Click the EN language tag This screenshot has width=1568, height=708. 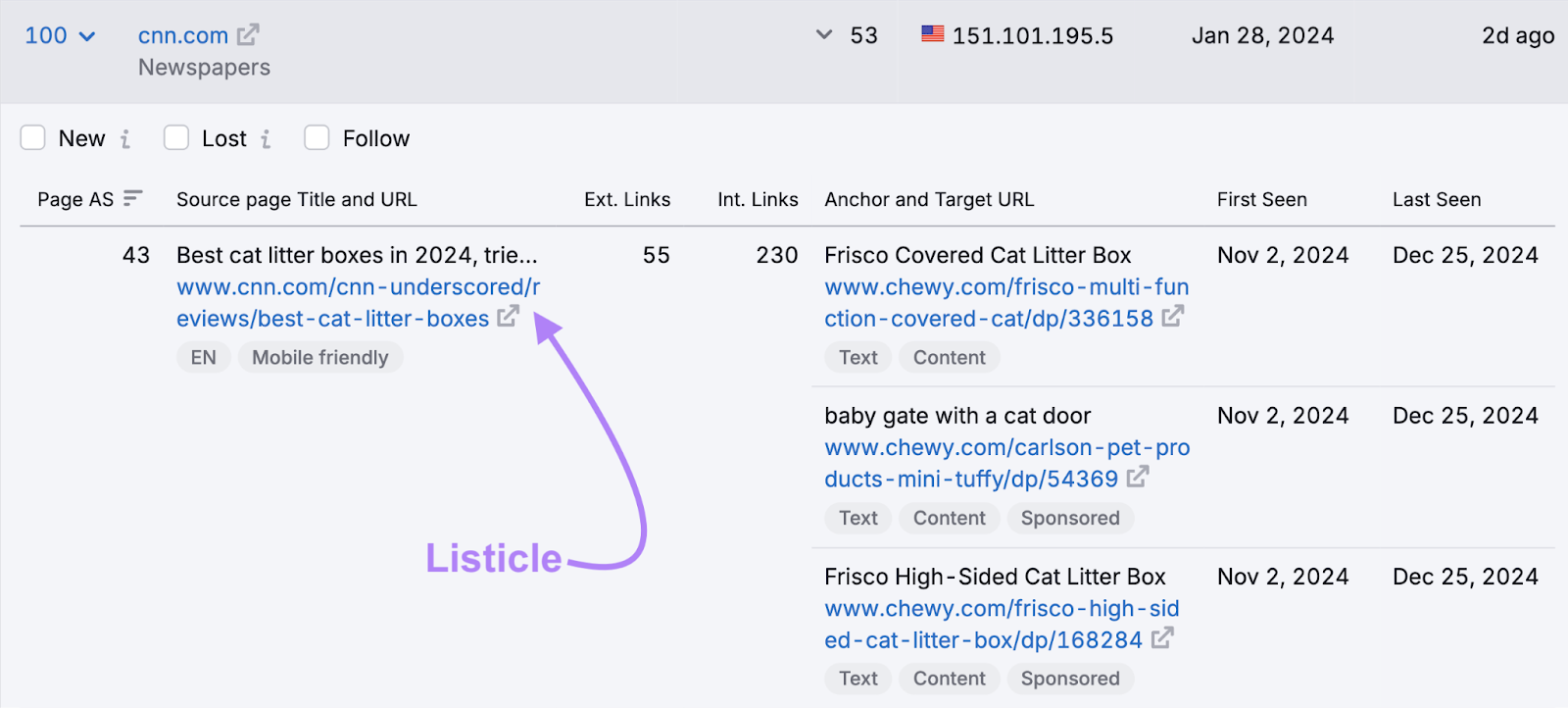coord(202,357)
